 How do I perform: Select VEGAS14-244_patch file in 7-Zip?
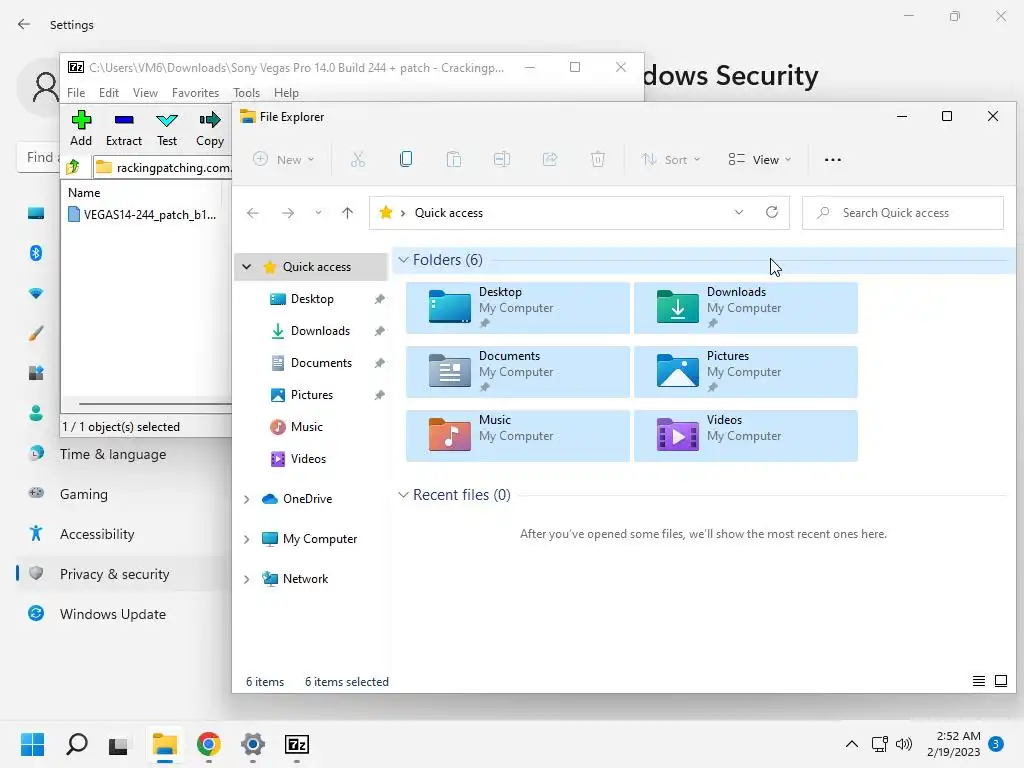point(142,214)
